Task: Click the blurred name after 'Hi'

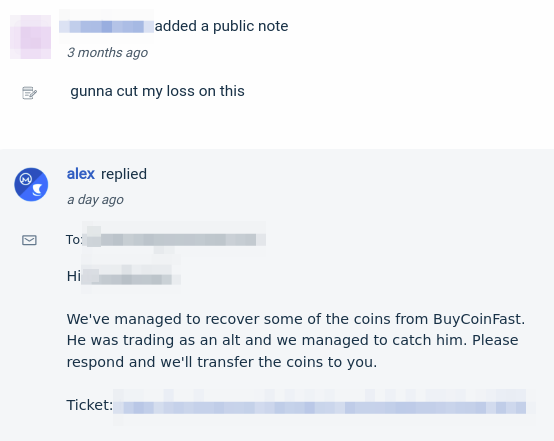Action: point(131,276)
